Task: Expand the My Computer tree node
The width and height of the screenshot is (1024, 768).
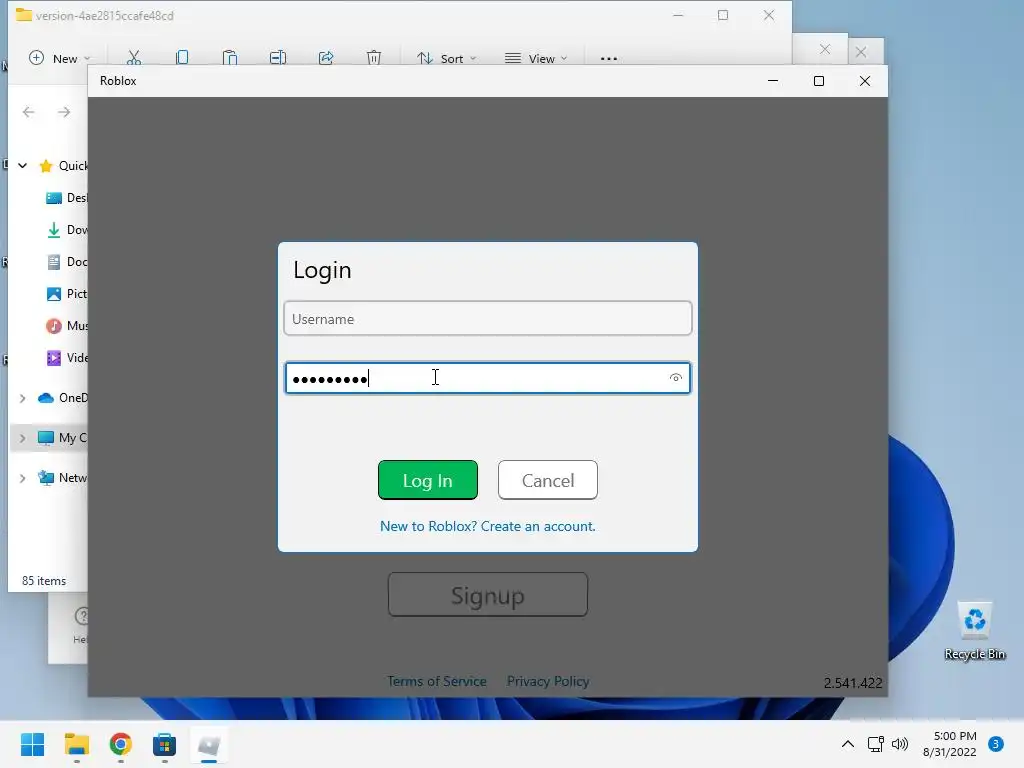Action: click(x=23, y=438)
